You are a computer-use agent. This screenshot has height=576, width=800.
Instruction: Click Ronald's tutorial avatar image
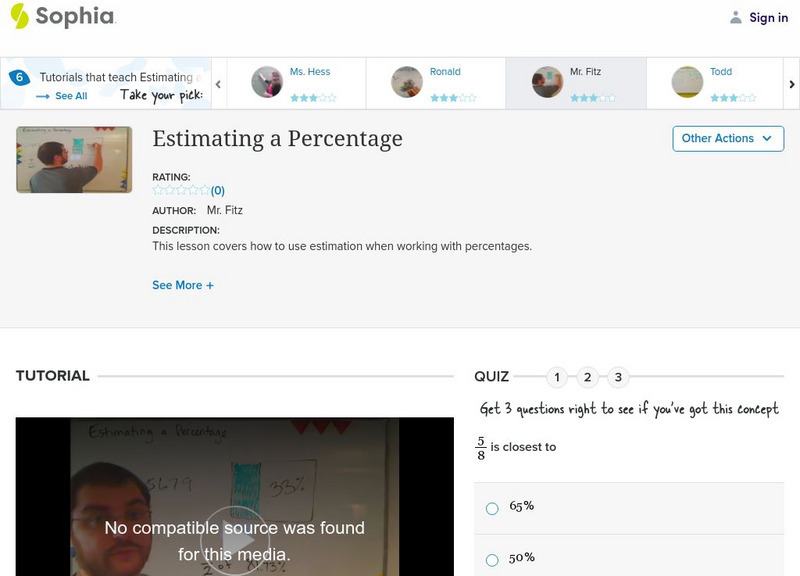pos(407,82)
